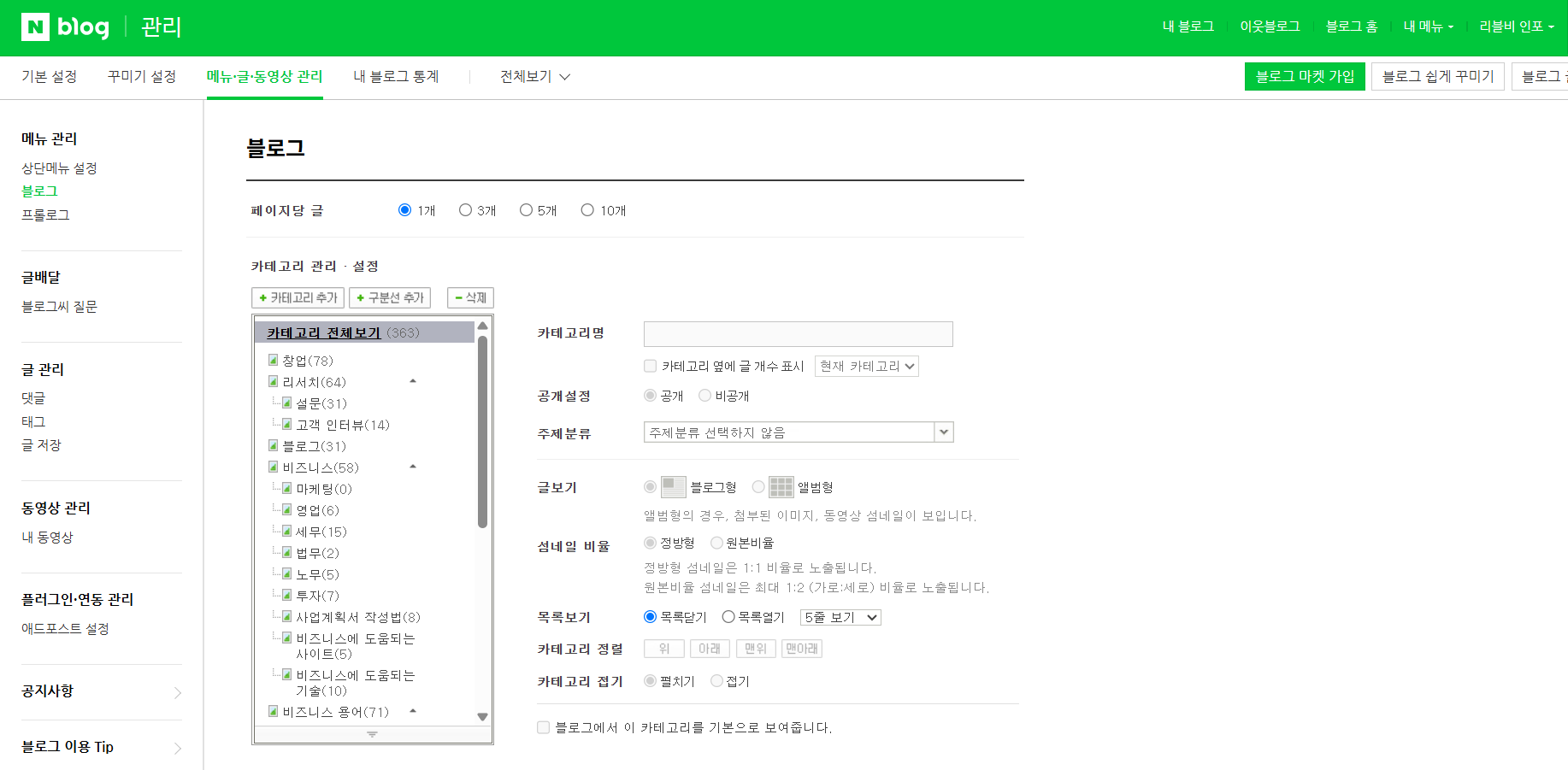Screen dimensions: 1568x770
Task: Open the 5줄 보기 dropdown
Action: click(840, 616)
